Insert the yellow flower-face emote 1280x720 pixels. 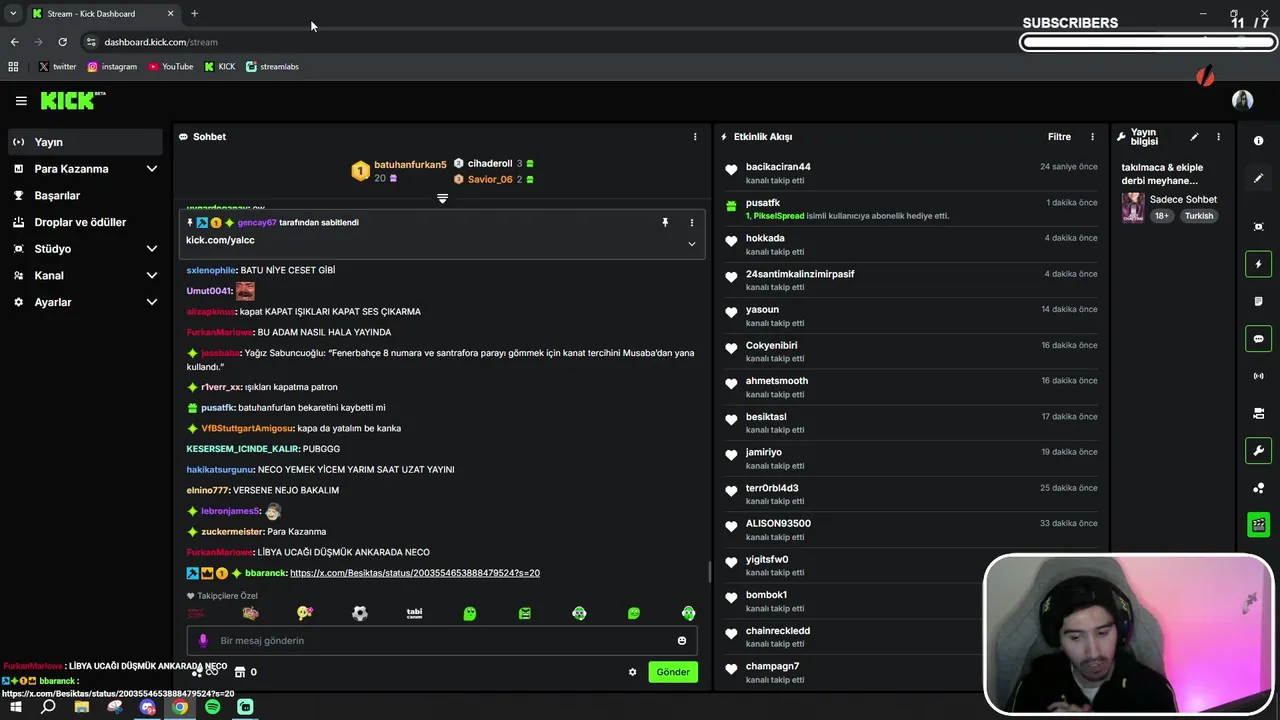pos(305,613)
